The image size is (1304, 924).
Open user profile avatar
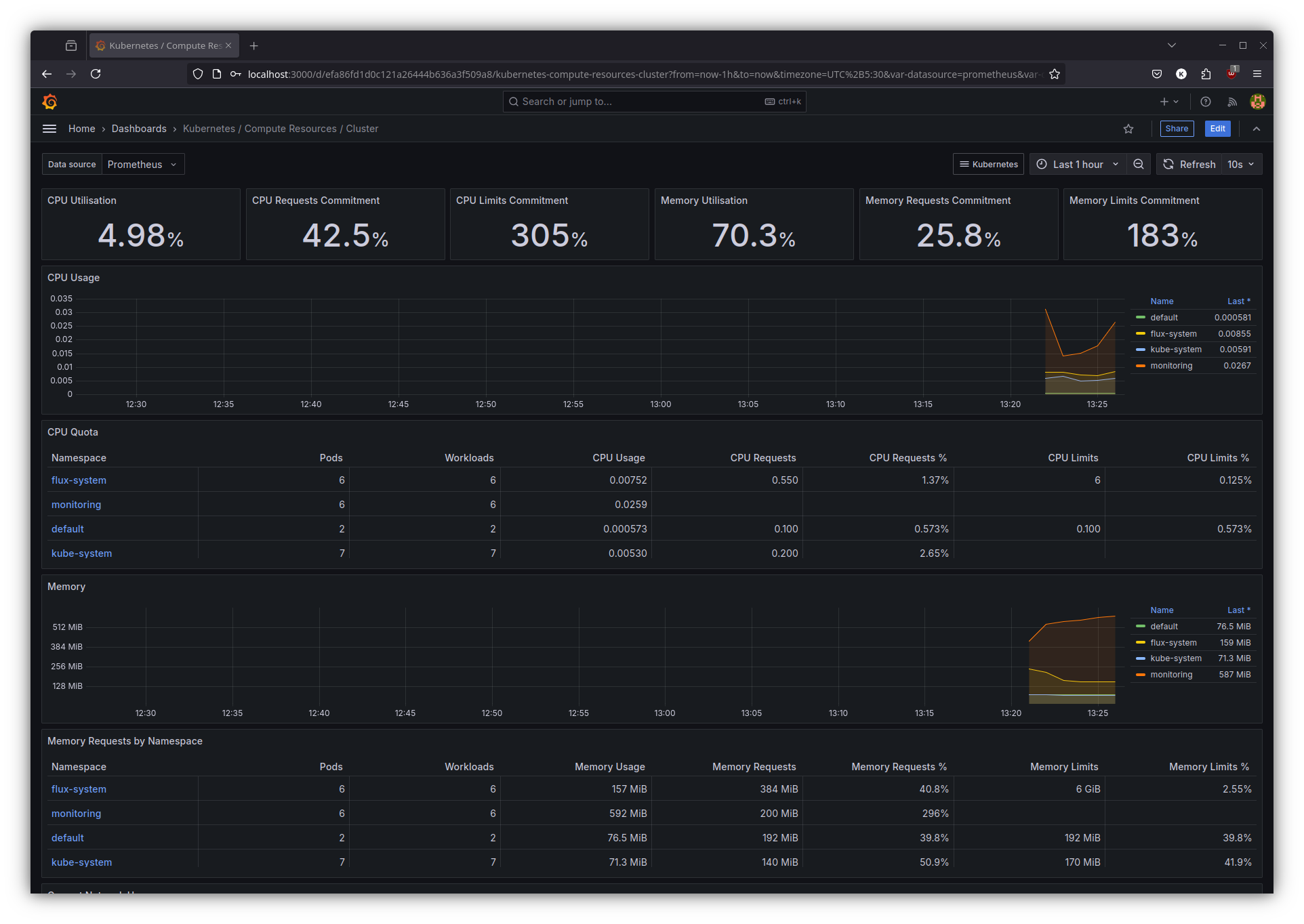[x=1258, y=102]
